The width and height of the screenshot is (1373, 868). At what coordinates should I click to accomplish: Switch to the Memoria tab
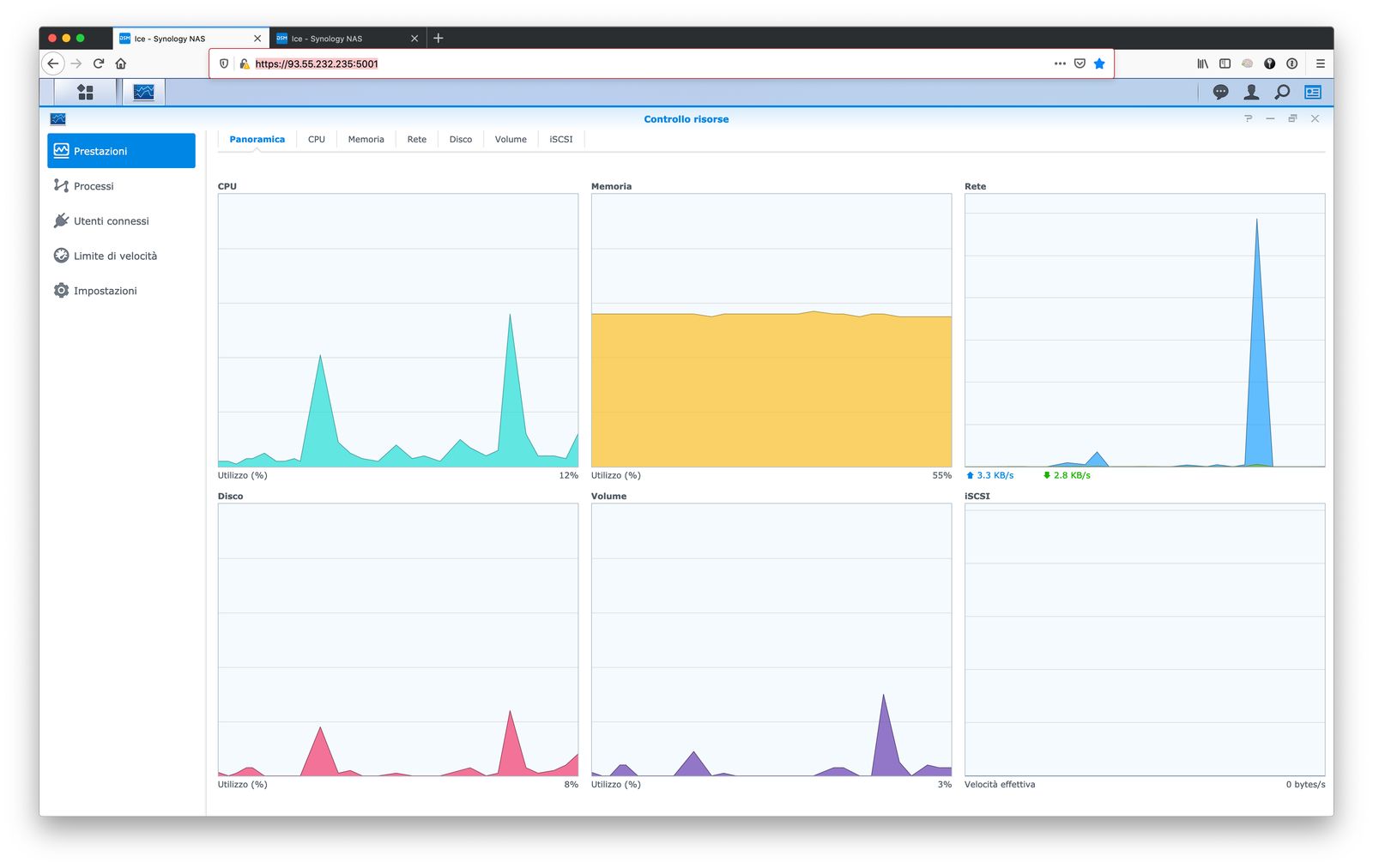click(x=366, y=139)
